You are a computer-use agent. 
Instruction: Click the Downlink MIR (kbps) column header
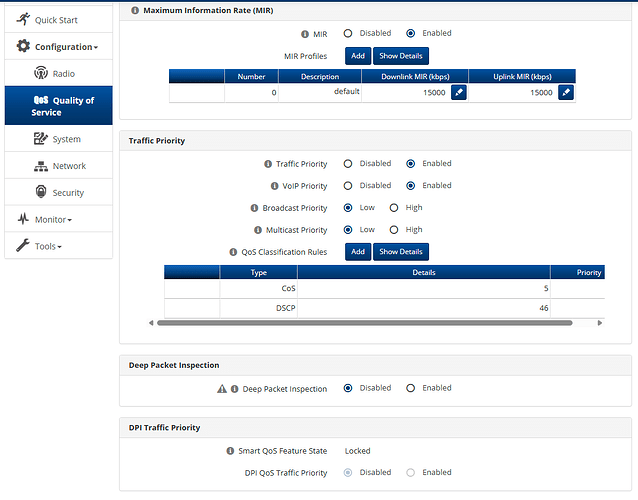click(415, 76)
